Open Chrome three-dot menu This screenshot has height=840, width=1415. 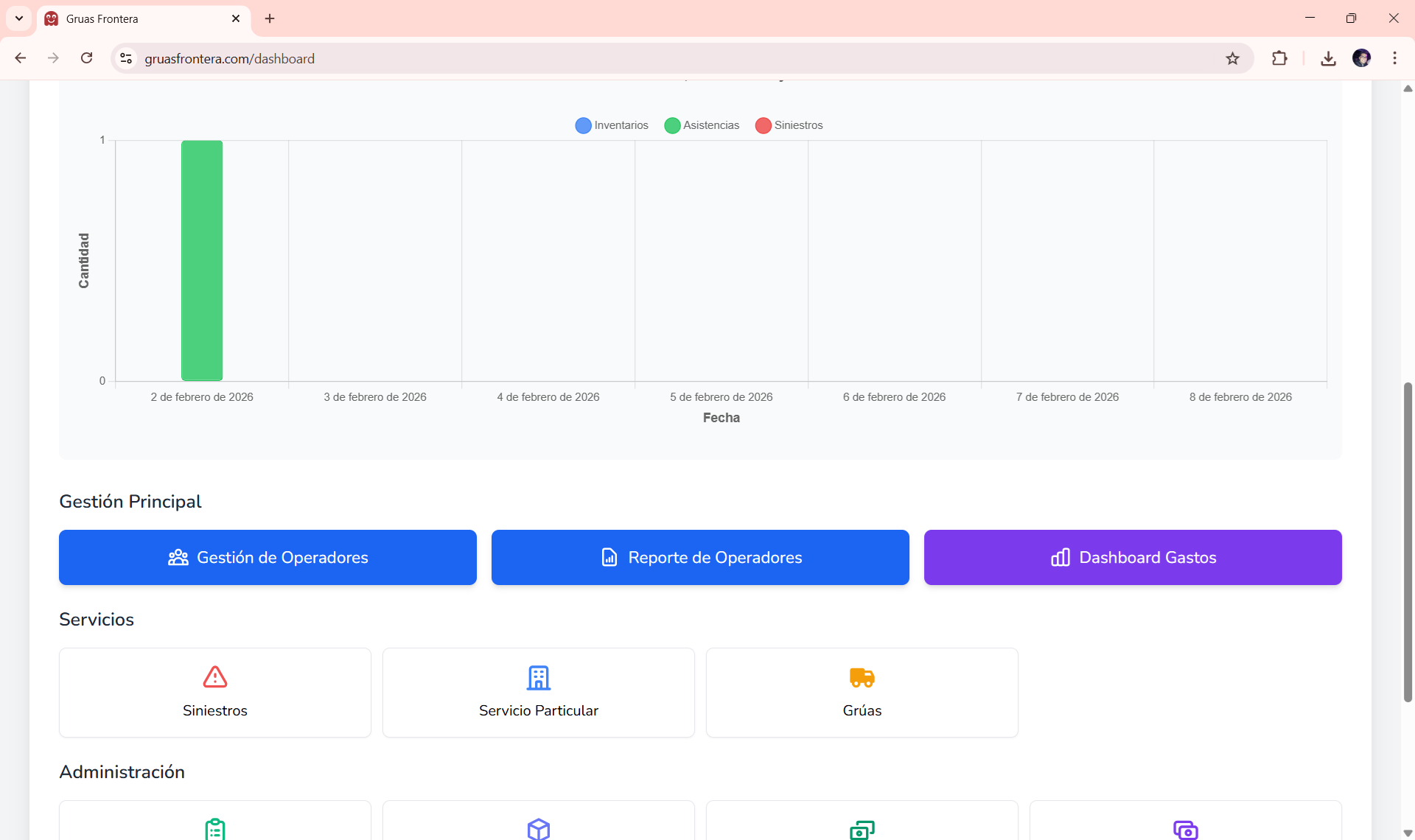coord(1394,58)
